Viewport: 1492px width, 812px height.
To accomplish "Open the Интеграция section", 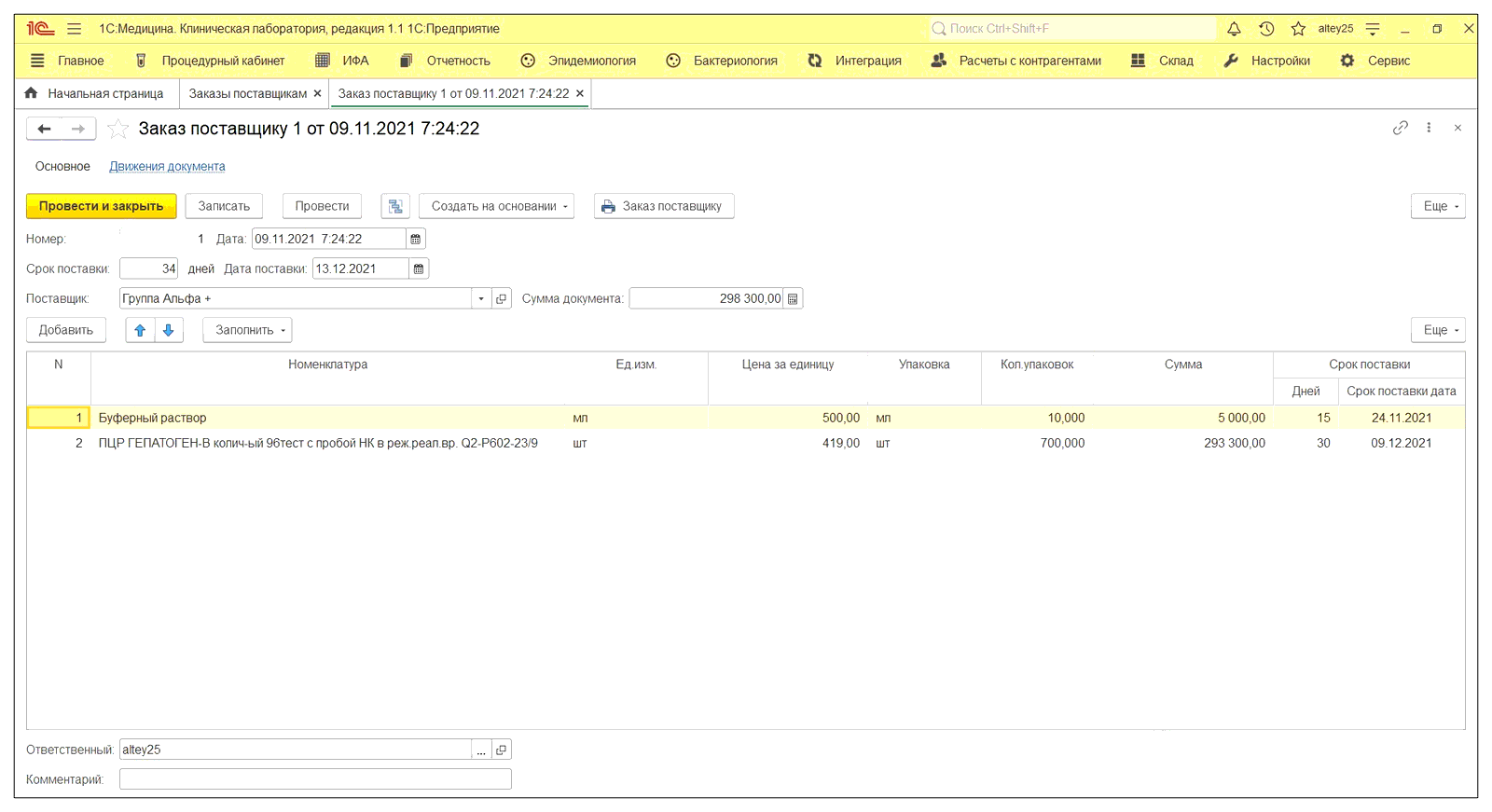I will click(855, 61).
